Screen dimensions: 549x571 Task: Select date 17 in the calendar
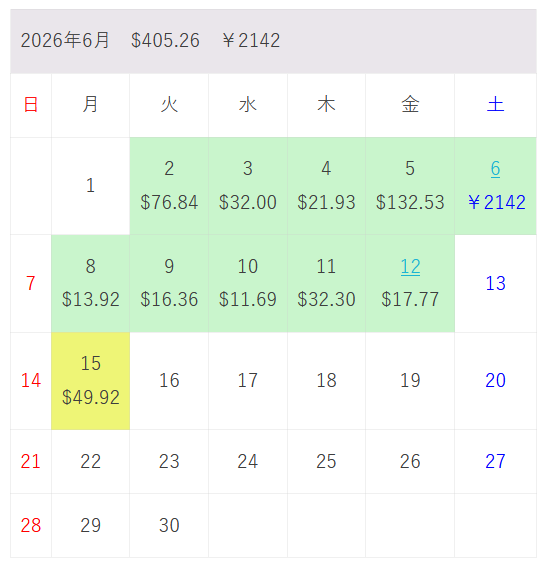point(248,381)
